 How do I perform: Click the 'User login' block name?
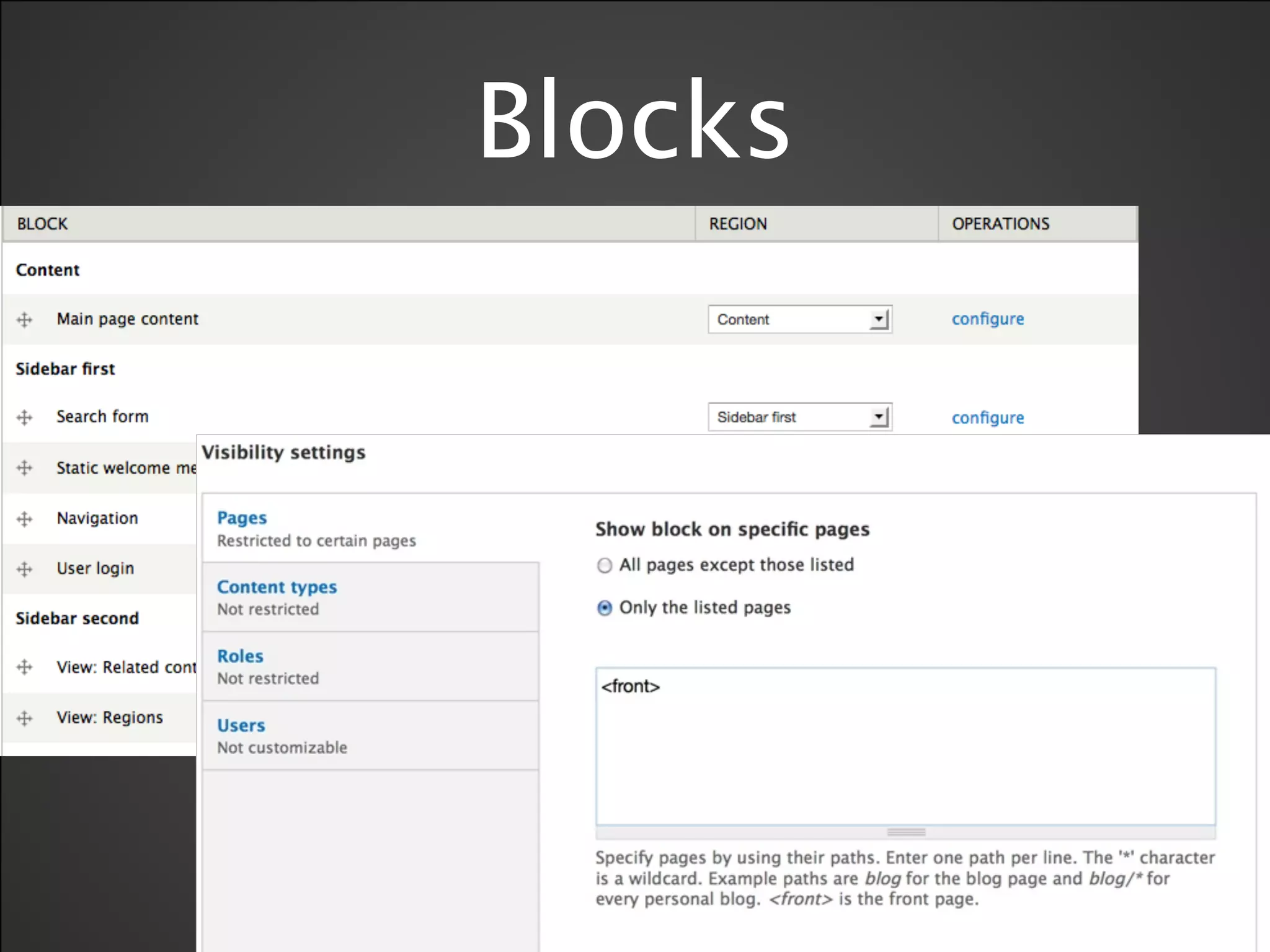95,568
